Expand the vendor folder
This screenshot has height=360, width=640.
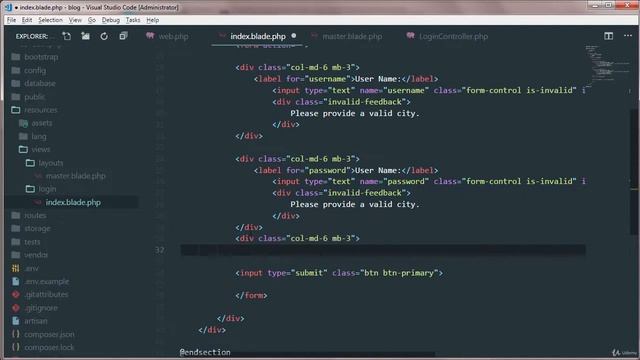pyautogui.click(x=36, y=255)
